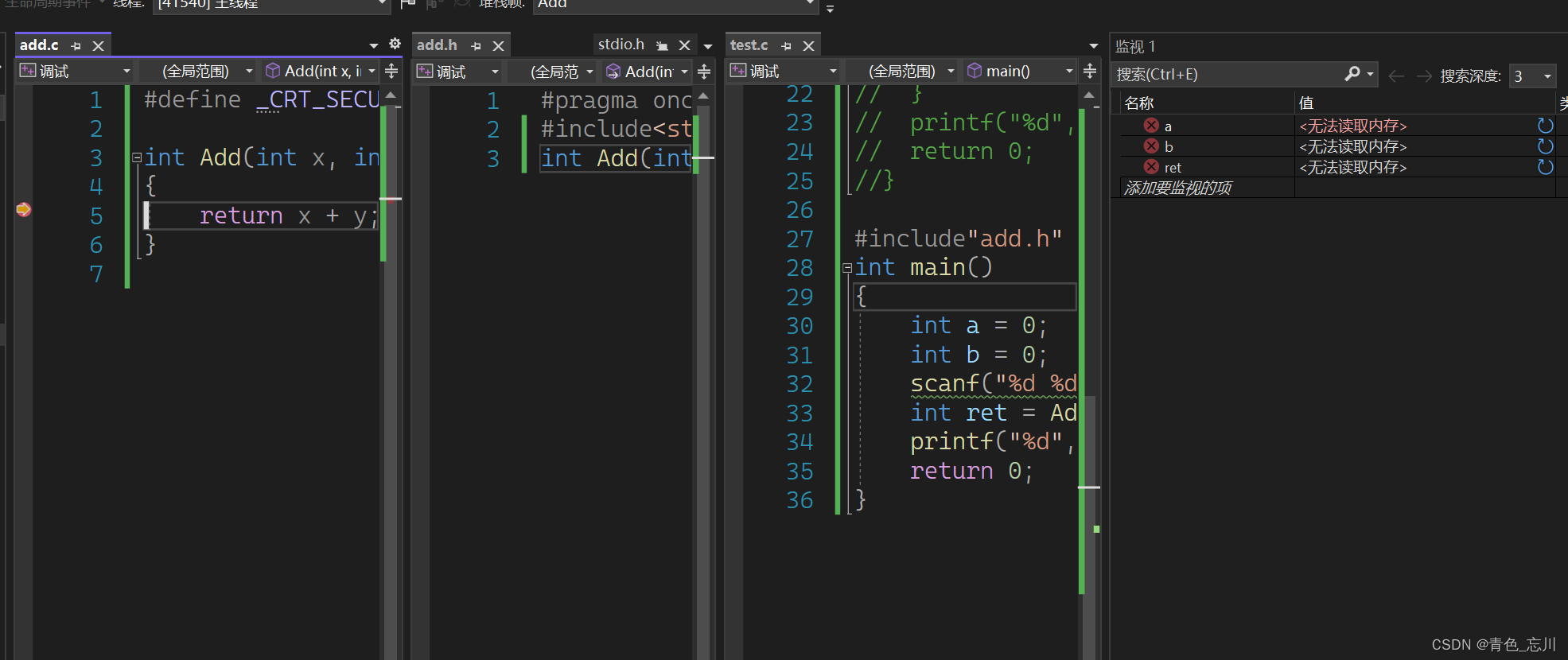Open the add.c project dropdown
The height and width of the screenshot is (660, 1568).
[75, 72]
